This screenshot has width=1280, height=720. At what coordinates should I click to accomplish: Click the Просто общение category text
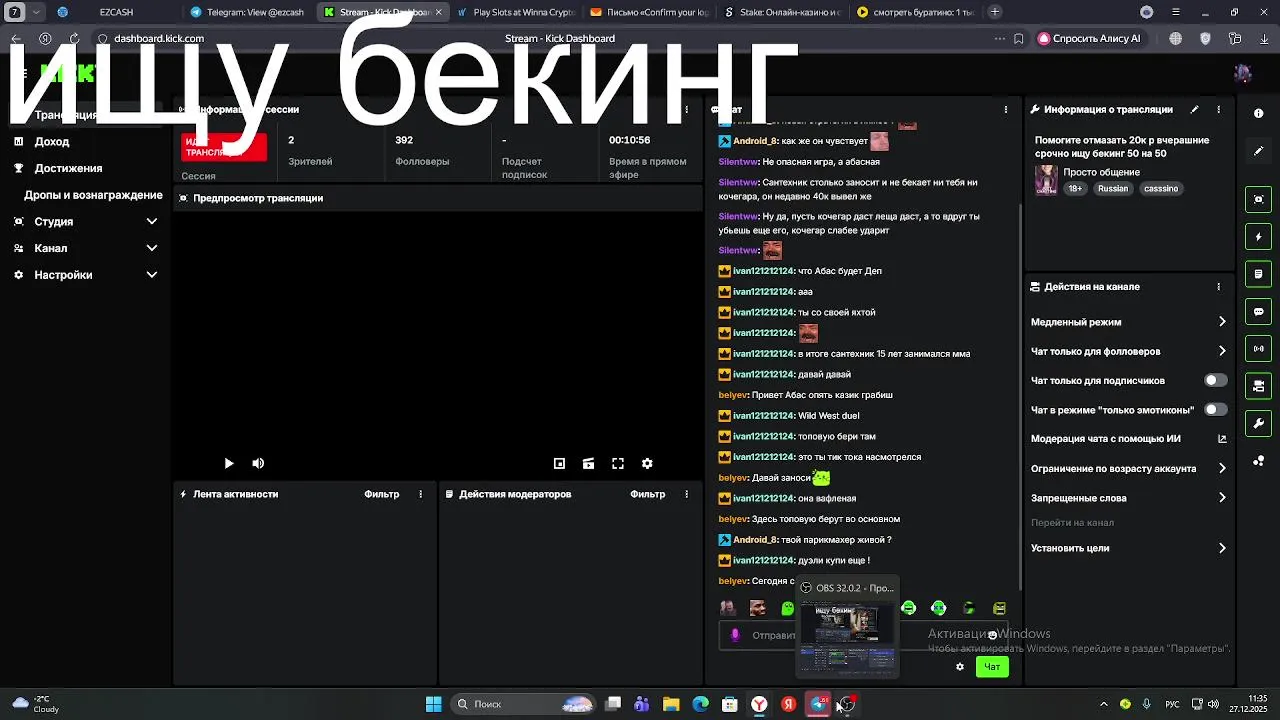point(1101,172)
